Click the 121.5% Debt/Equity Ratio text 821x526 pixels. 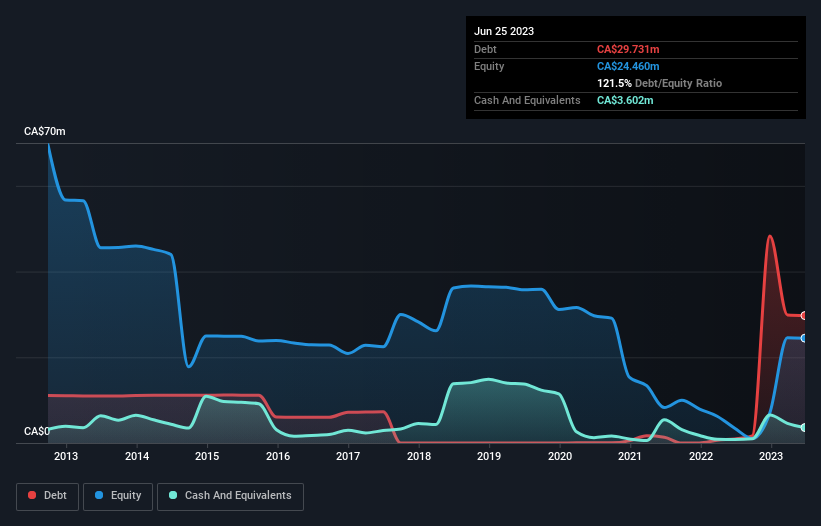point(659,83)
